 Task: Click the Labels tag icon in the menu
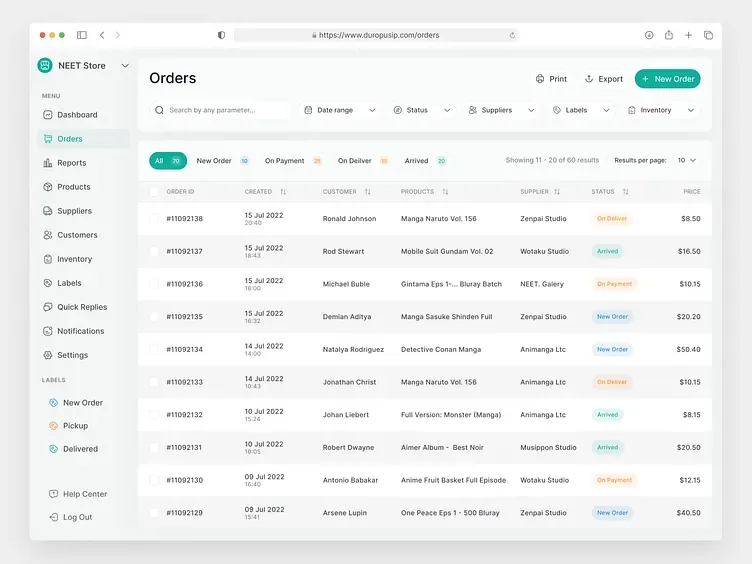[47, 283]
